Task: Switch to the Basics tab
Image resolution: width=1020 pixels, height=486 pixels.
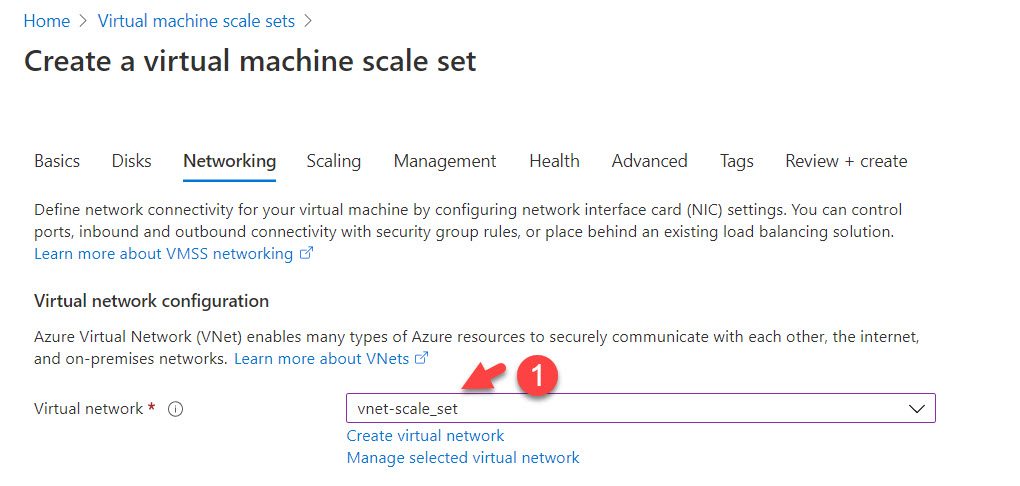Action: point(57,161)
